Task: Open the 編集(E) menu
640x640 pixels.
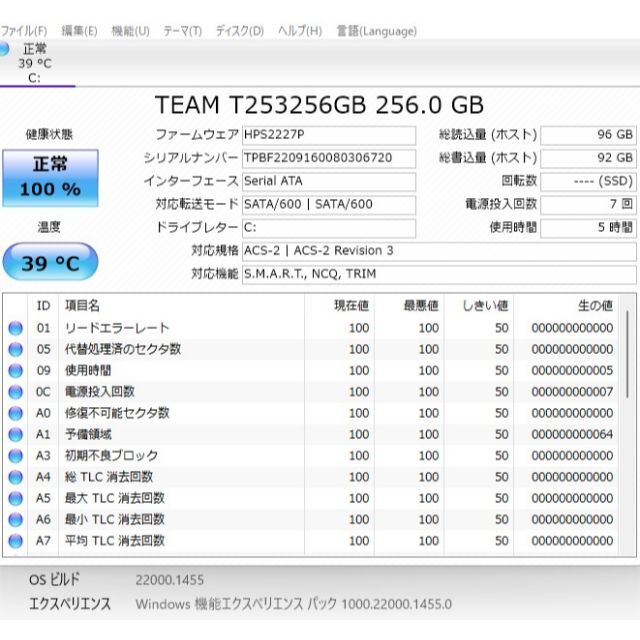Action: (x=79, y=31)
